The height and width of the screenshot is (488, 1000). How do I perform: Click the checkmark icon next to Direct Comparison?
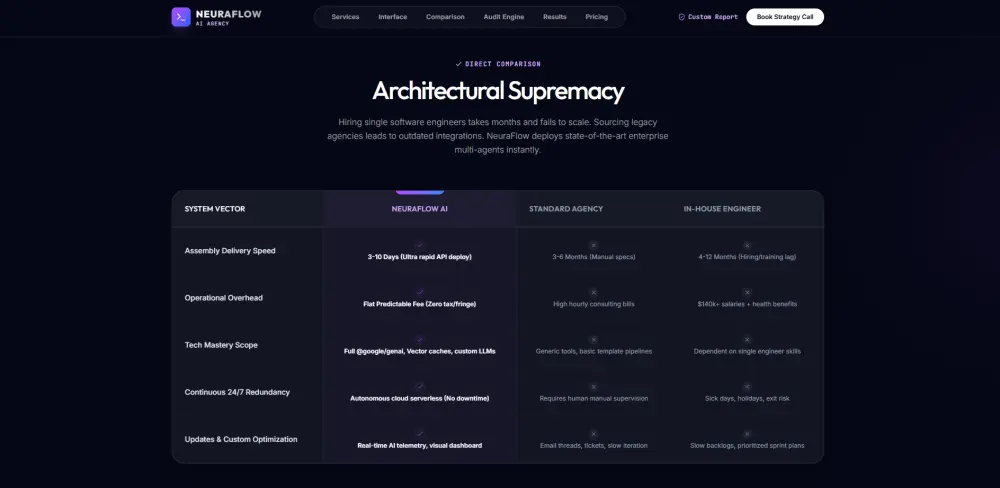[x=459, y=64]
